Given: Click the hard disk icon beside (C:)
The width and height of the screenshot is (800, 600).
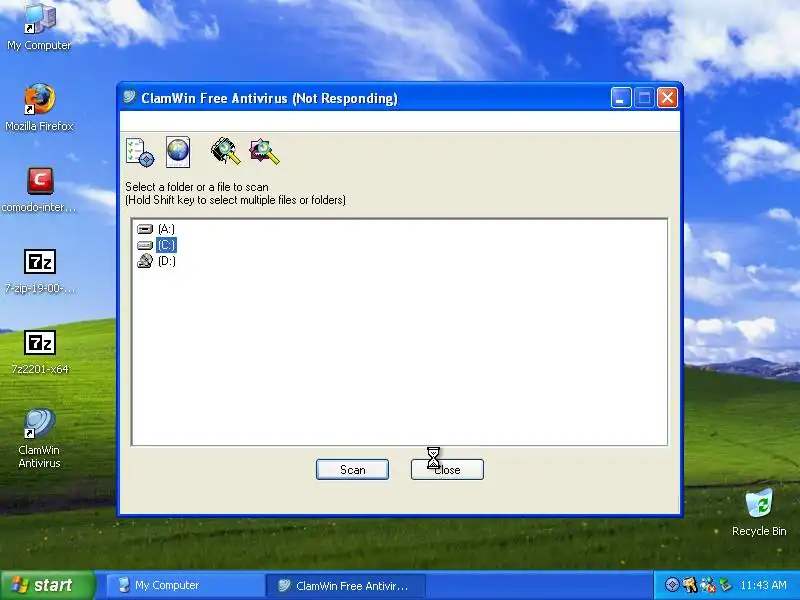Looking at the screenshot, I should tap(145, 245).
